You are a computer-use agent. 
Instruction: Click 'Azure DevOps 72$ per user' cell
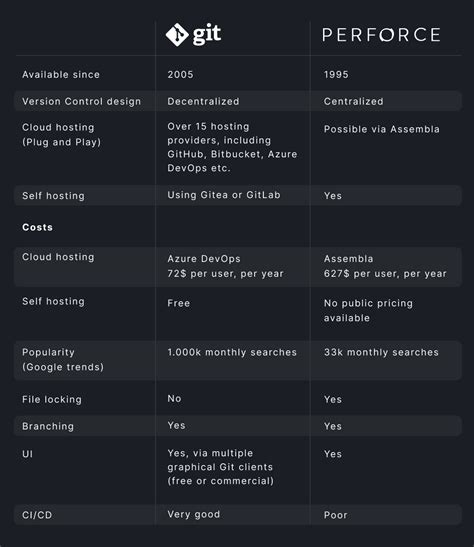pos(225,266)
